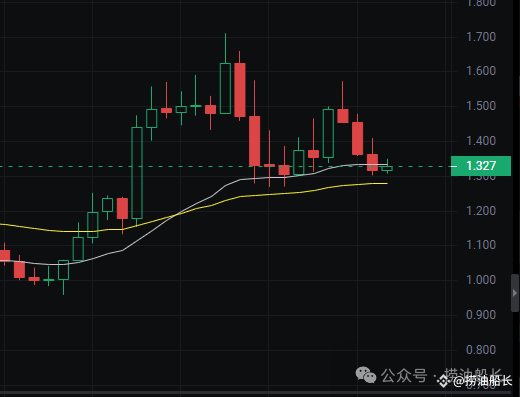Expand the side panel arrow handle
Image resolution: width=520 pixels, height=397 pixels.
click(515, 293)
